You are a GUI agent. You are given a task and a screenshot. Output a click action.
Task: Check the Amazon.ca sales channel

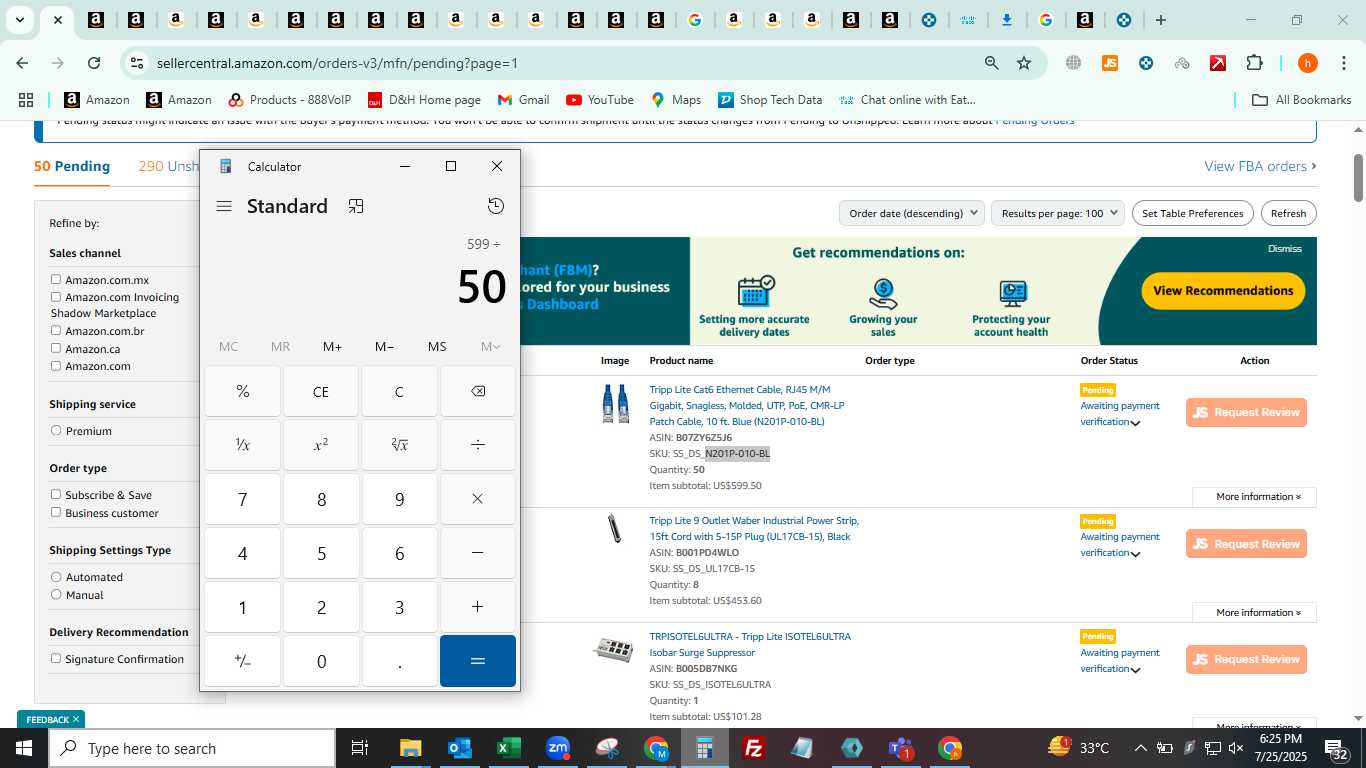coord(56,348)
